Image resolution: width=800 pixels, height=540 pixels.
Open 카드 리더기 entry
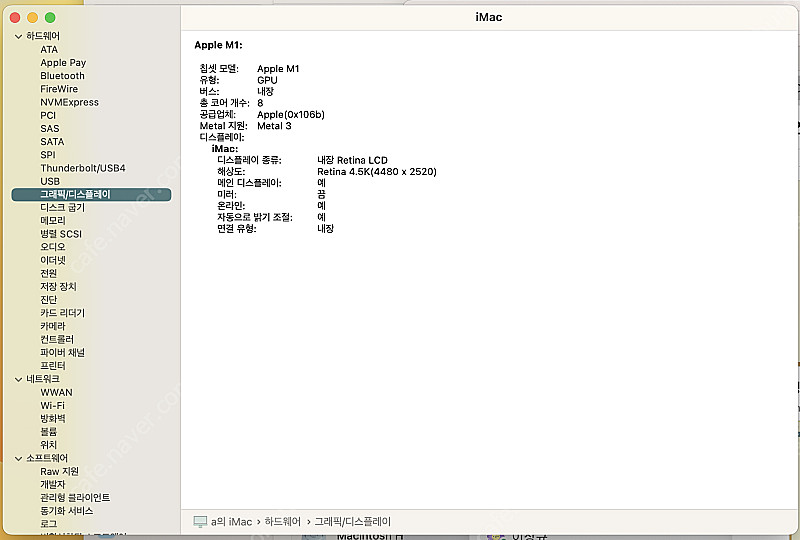[x=62, y=313]
